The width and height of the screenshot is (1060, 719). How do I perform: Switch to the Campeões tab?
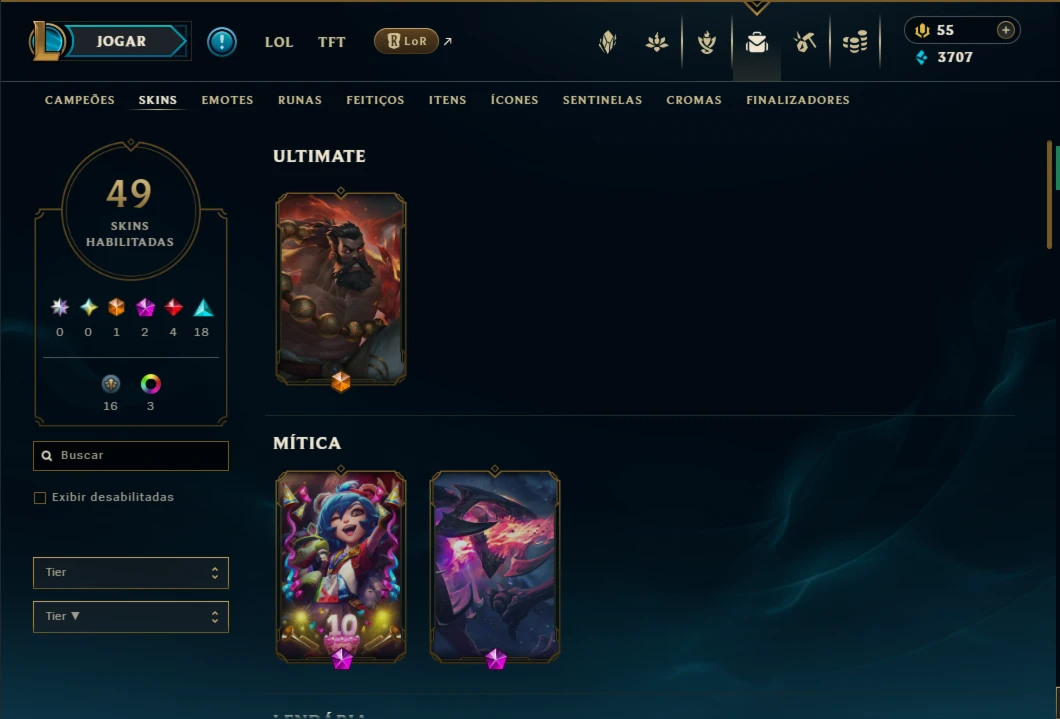click(x=80, y=100)
